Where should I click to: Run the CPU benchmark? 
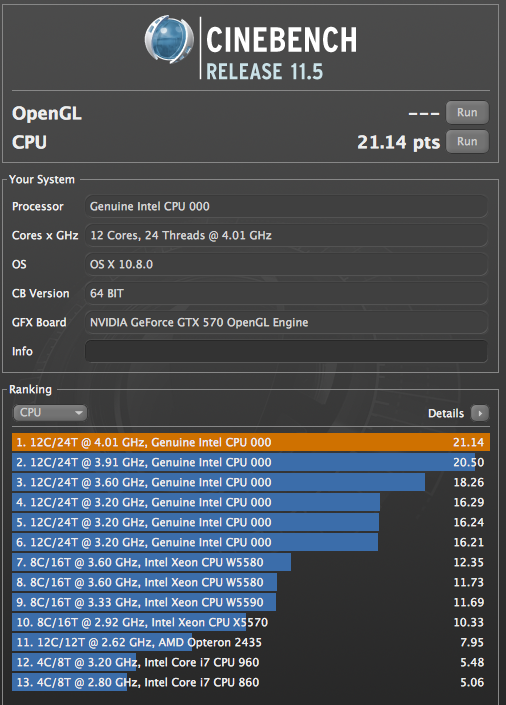(467, 142)
